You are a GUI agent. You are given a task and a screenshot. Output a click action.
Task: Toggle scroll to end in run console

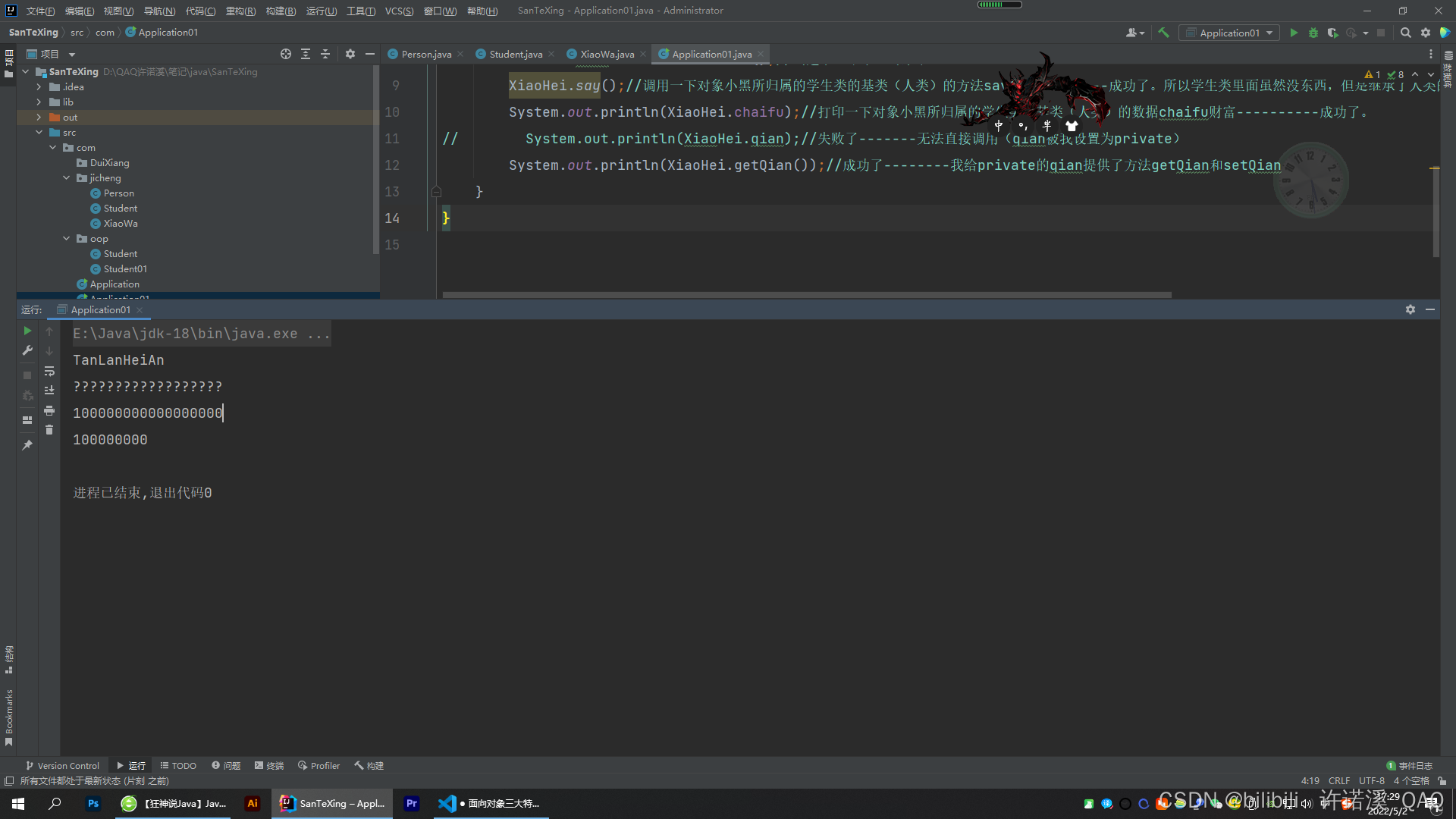click(49, 391)
